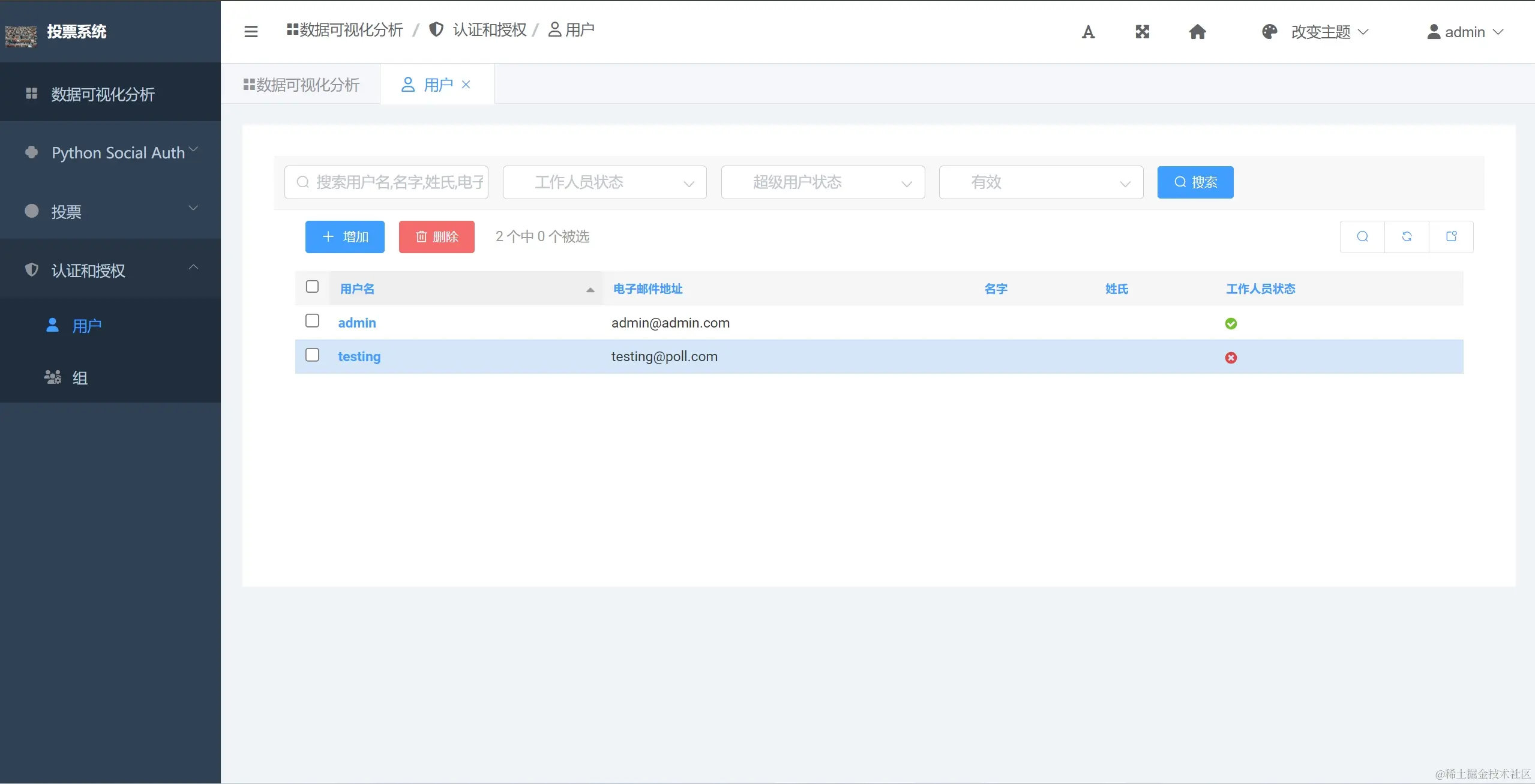
Task: Click the blue 增加 button
Action: tap(344, 236)
